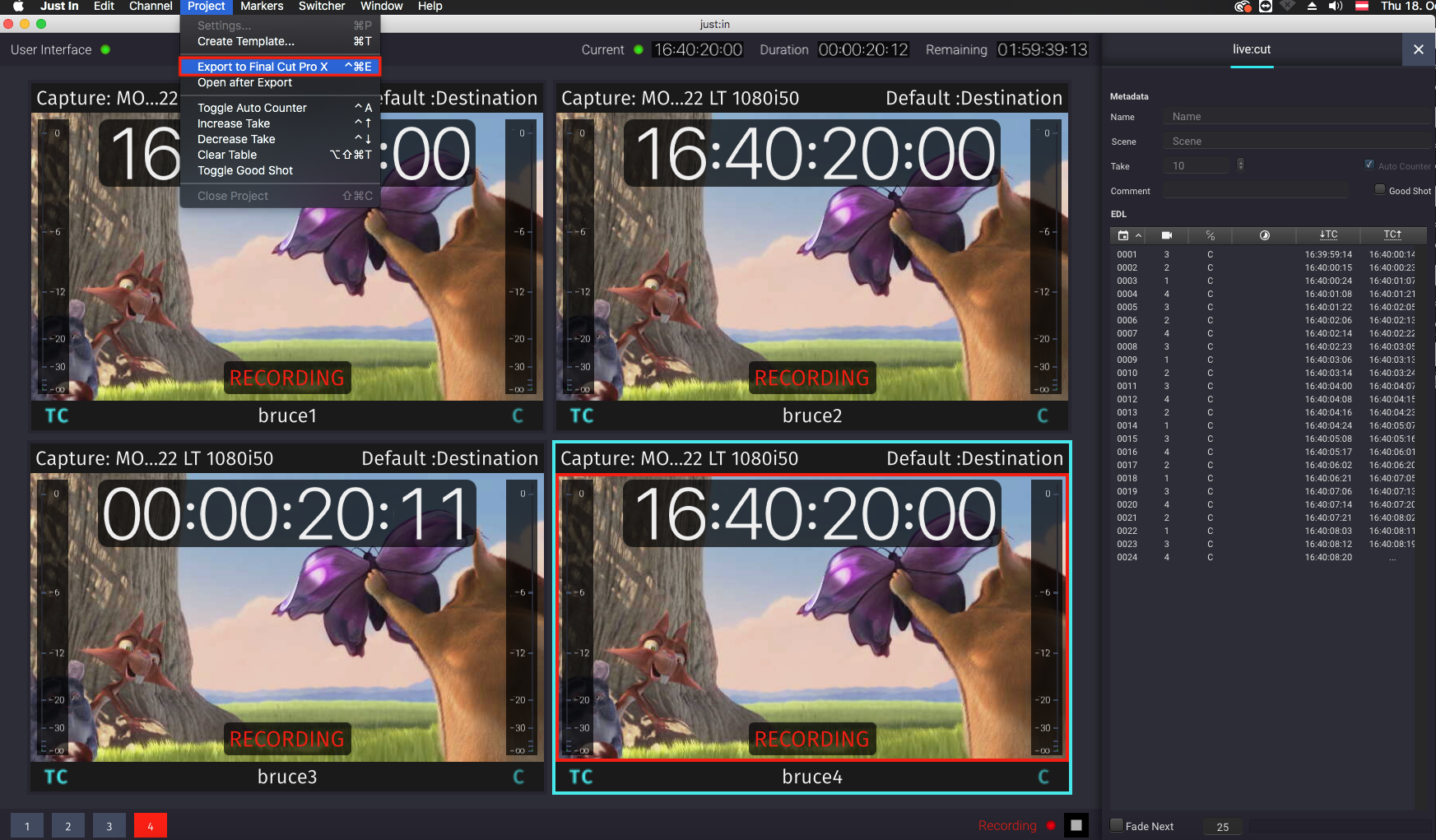Click the Remaining time display
Image resolution: width=1436 pixels, height=840 pixels.
coord(1042,49)
